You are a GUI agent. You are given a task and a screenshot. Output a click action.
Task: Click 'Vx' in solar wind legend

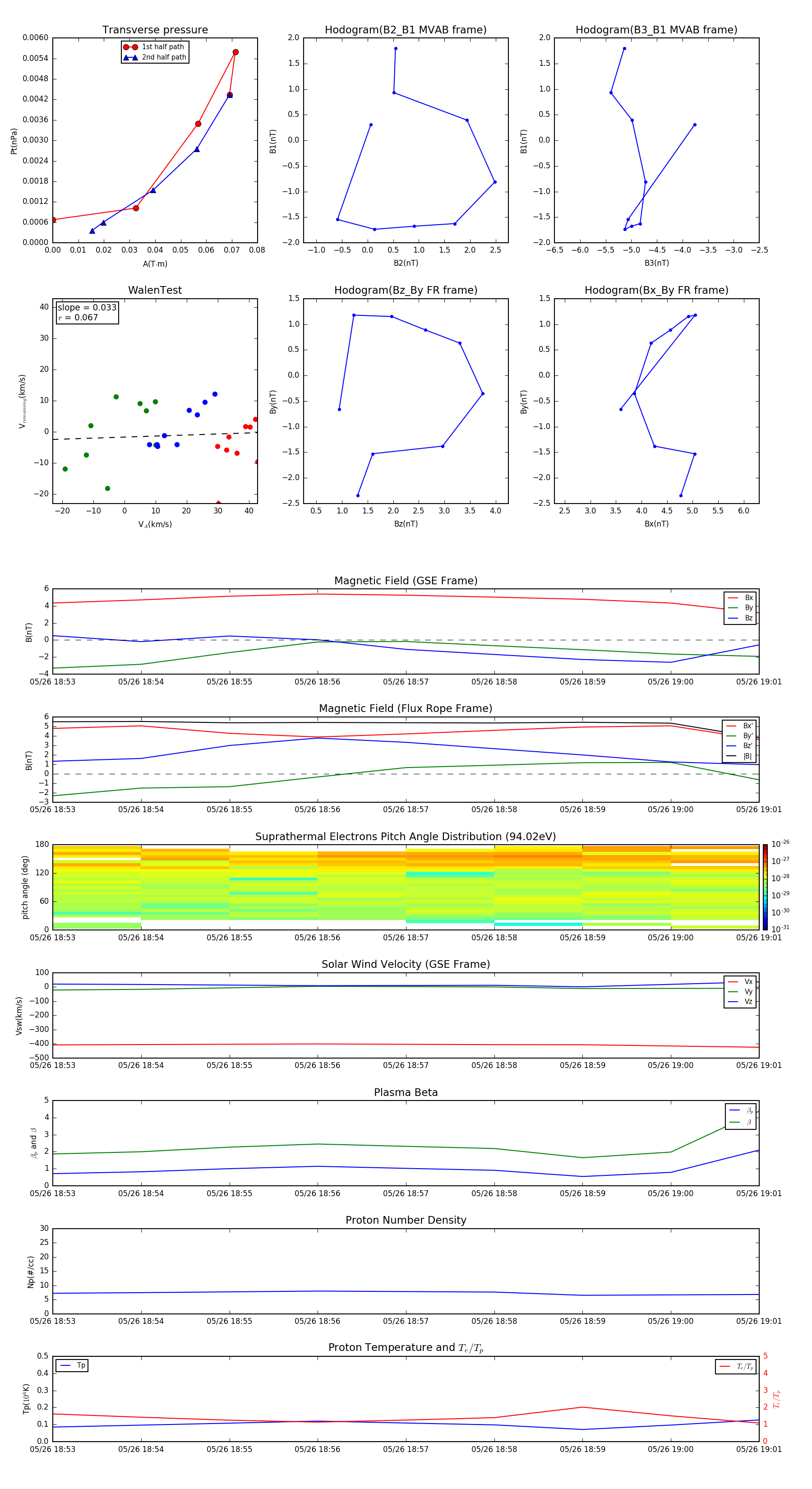pos(740,981)
